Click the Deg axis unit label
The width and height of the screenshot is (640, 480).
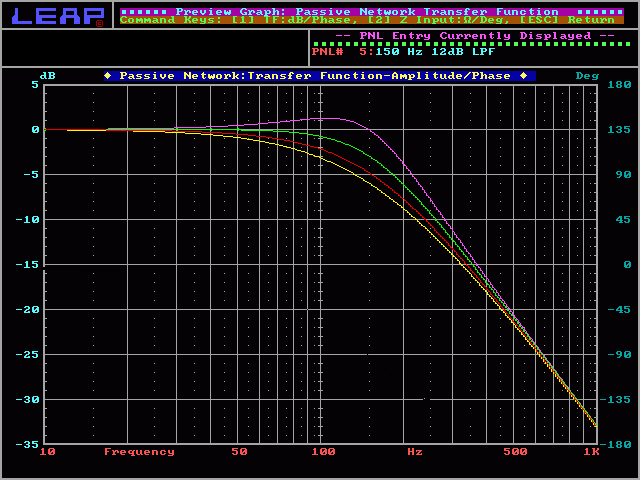[x=587, y=76]
